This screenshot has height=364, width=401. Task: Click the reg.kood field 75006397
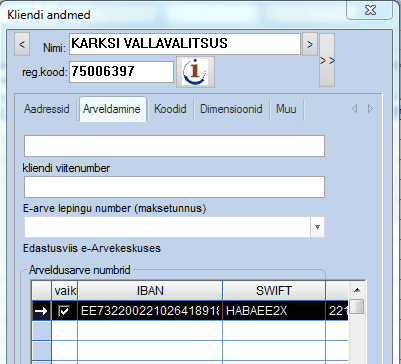click(x=121, y=72)
